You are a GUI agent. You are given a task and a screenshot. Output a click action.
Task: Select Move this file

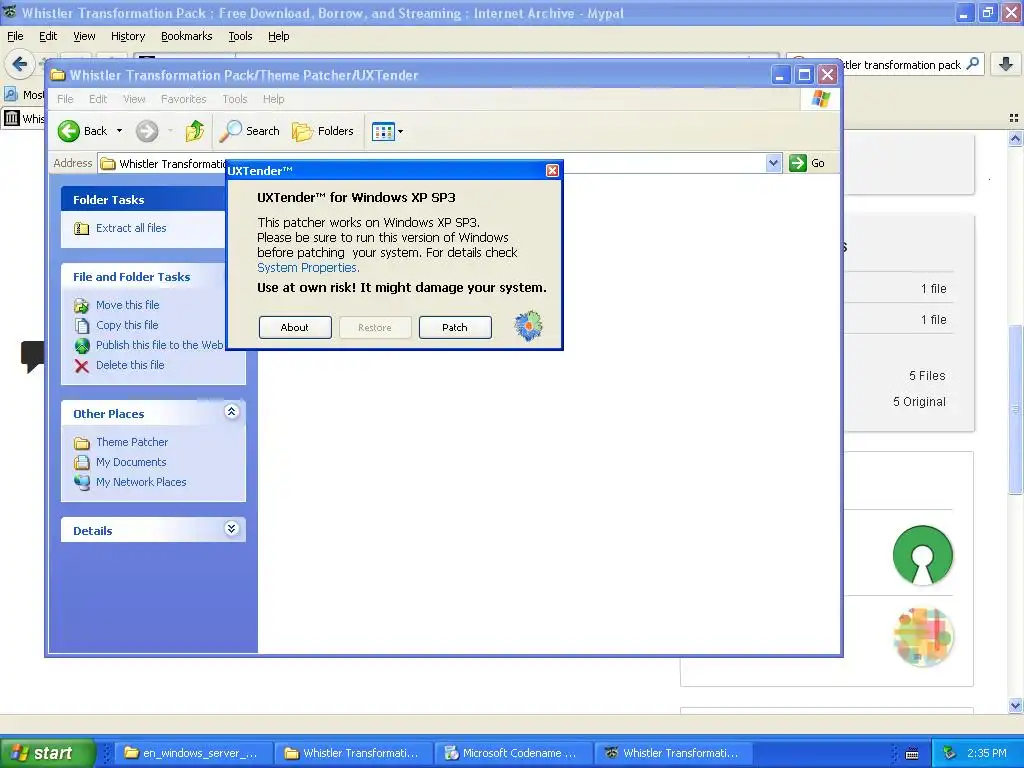point(127,305)
